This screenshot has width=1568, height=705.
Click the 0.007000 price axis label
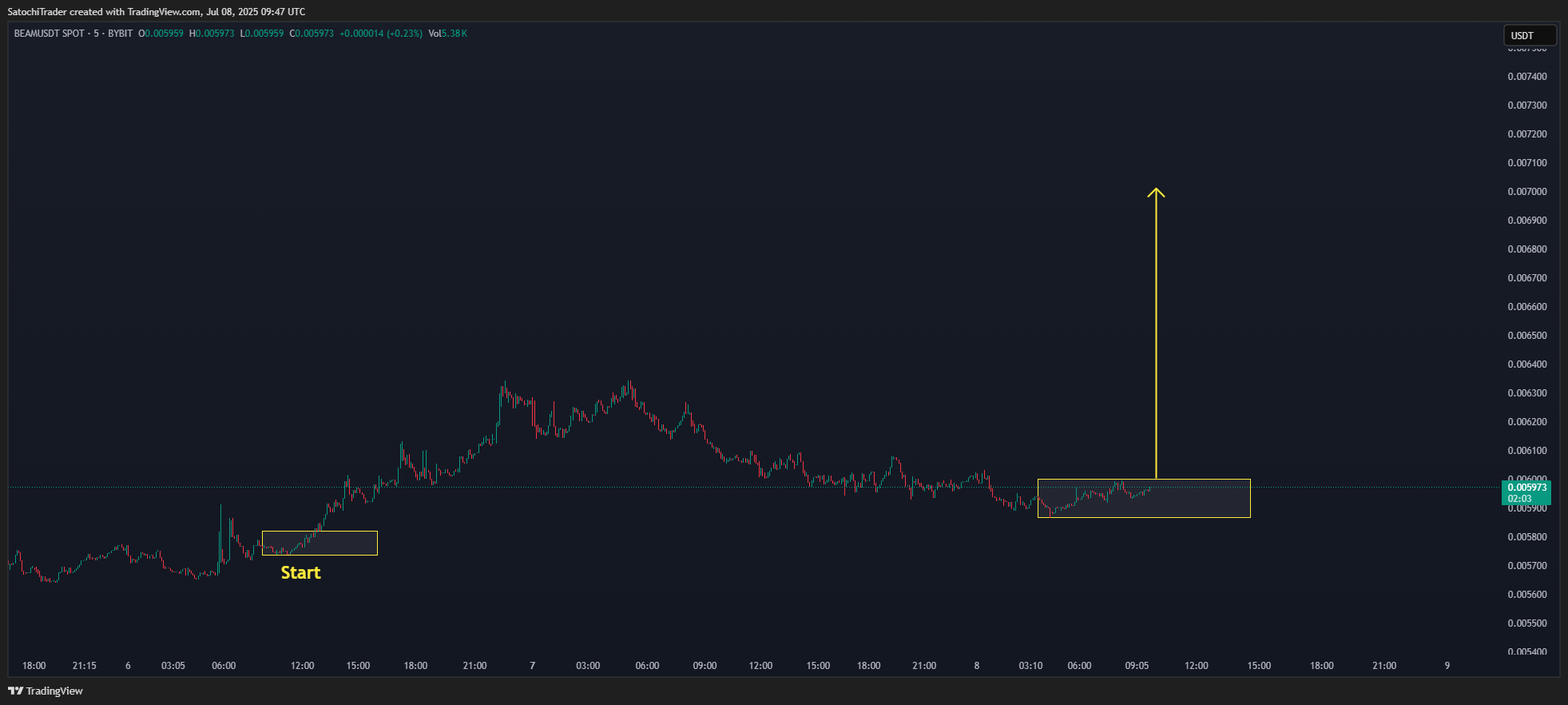(1527, 192)
